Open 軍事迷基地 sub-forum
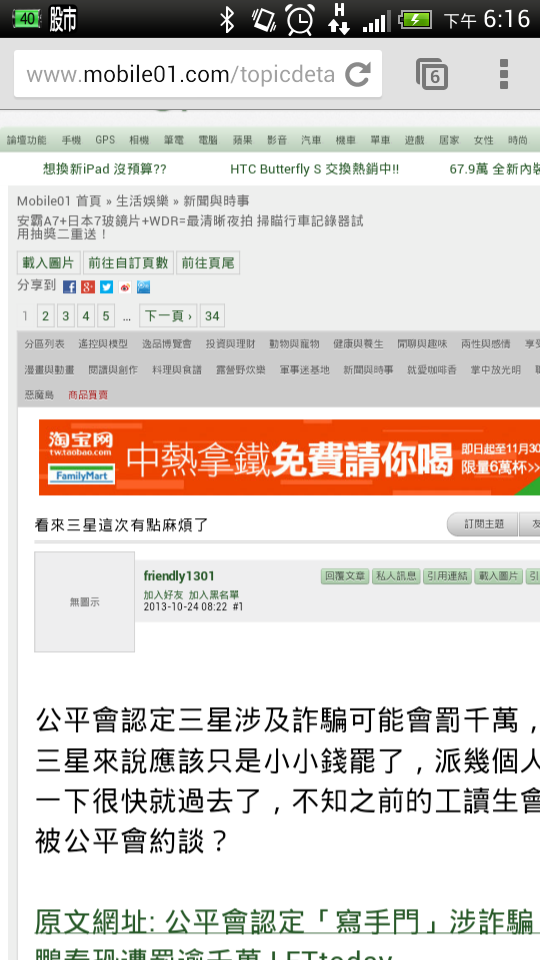The width and height of the screenshot is (540, 960). (304, 370)
